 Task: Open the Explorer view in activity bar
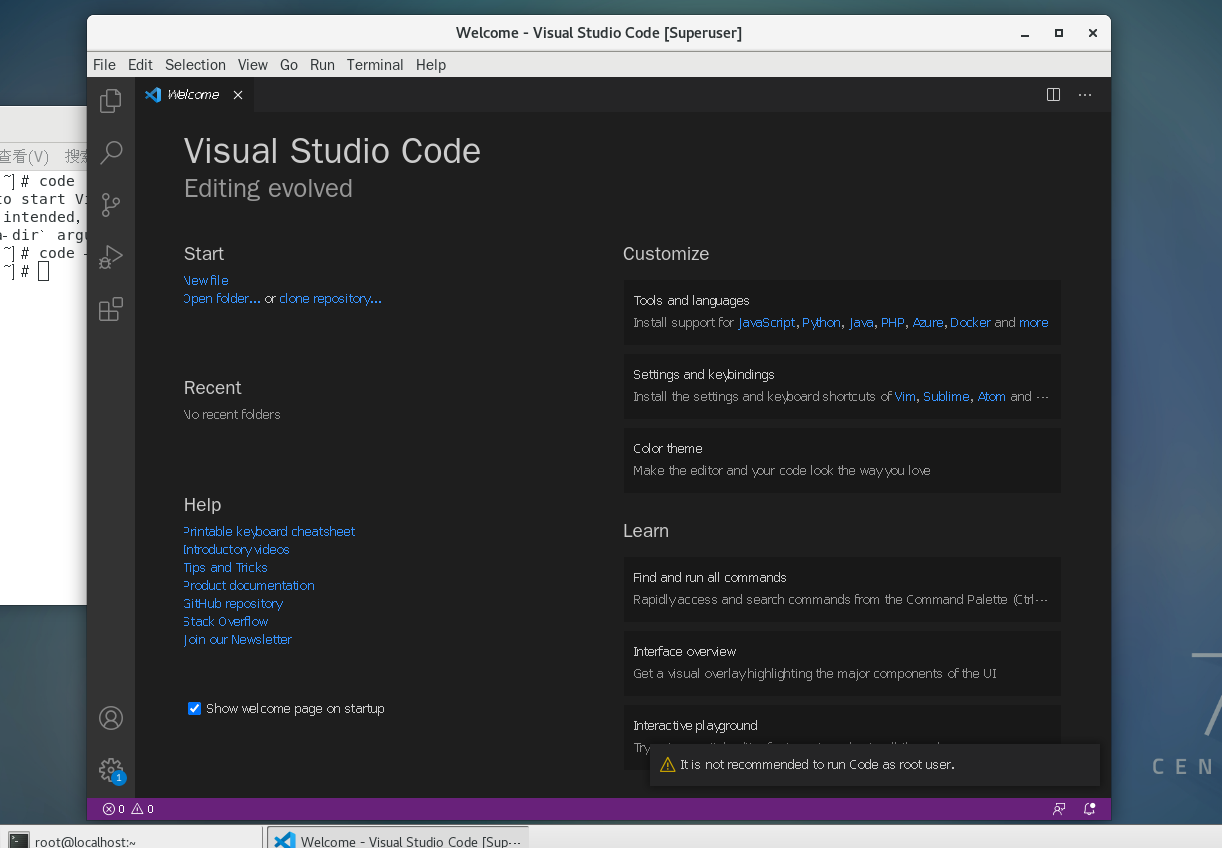click(x=111, y=101)
